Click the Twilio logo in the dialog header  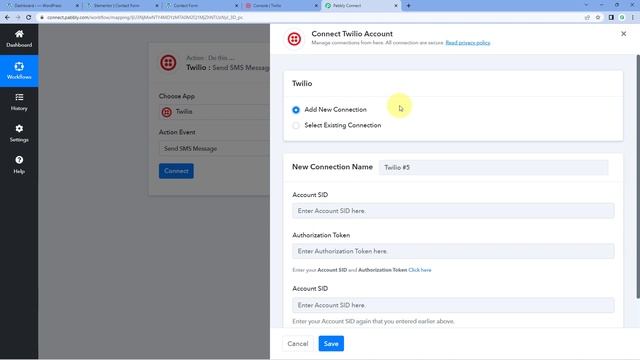(x=294, y=39)
